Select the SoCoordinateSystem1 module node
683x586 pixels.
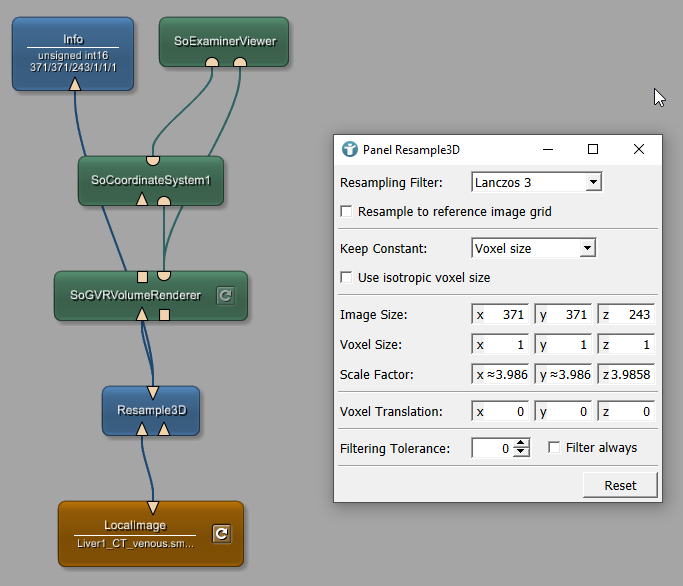[151, 181]
